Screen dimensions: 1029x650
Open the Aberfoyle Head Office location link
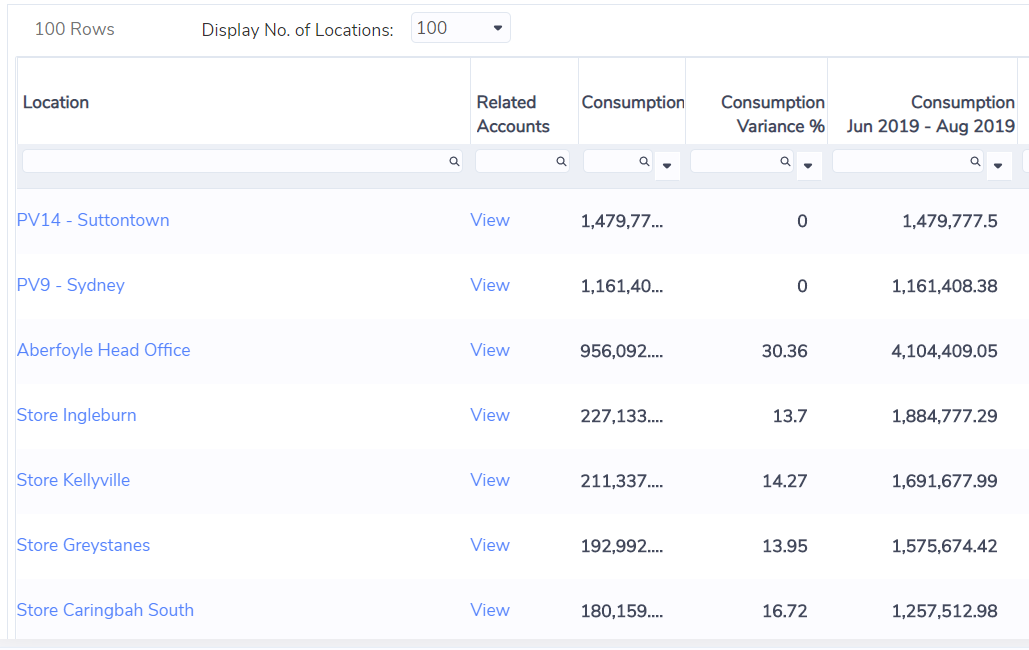104,350
